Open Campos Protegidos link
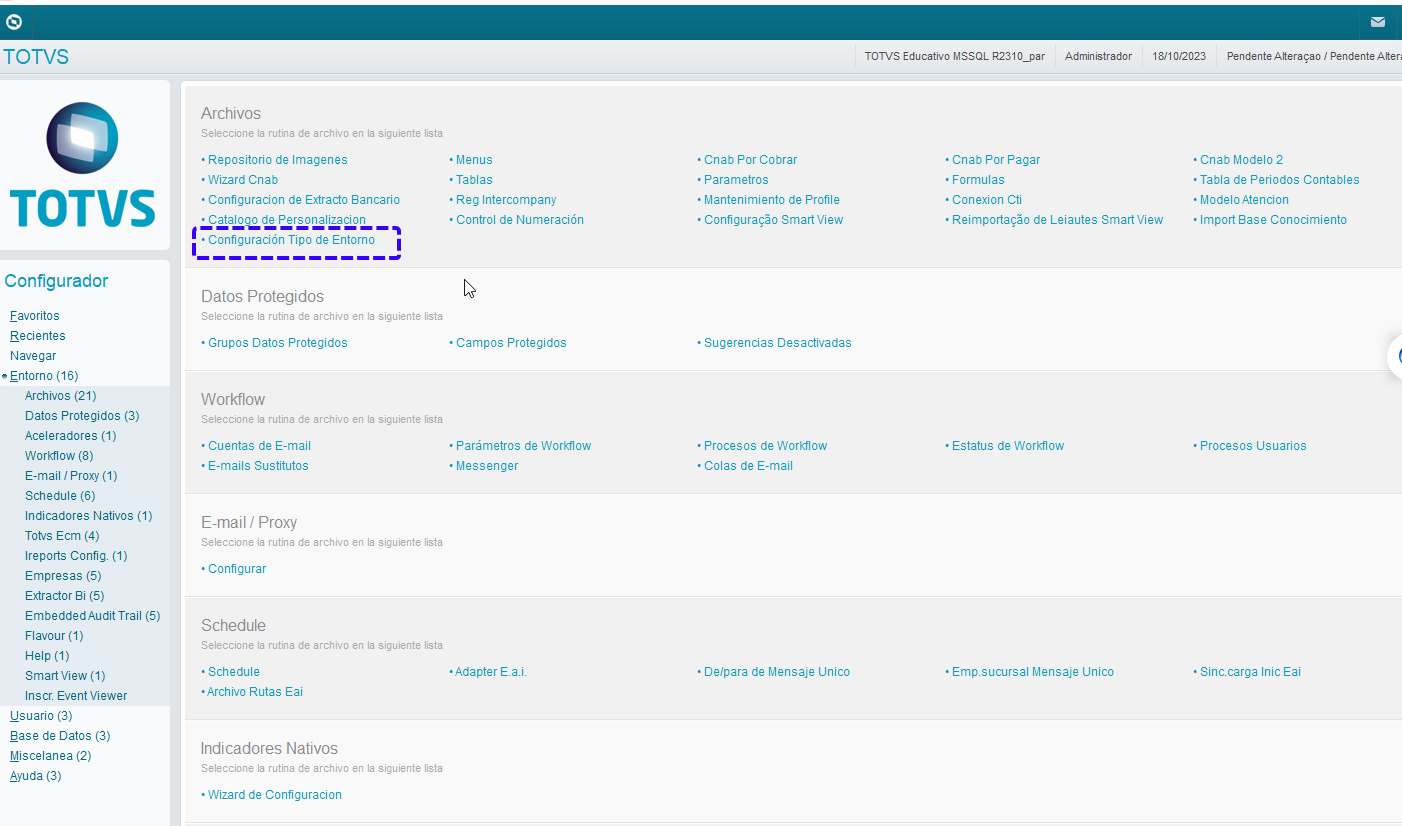1402x826 pixels. coord(511,343)
